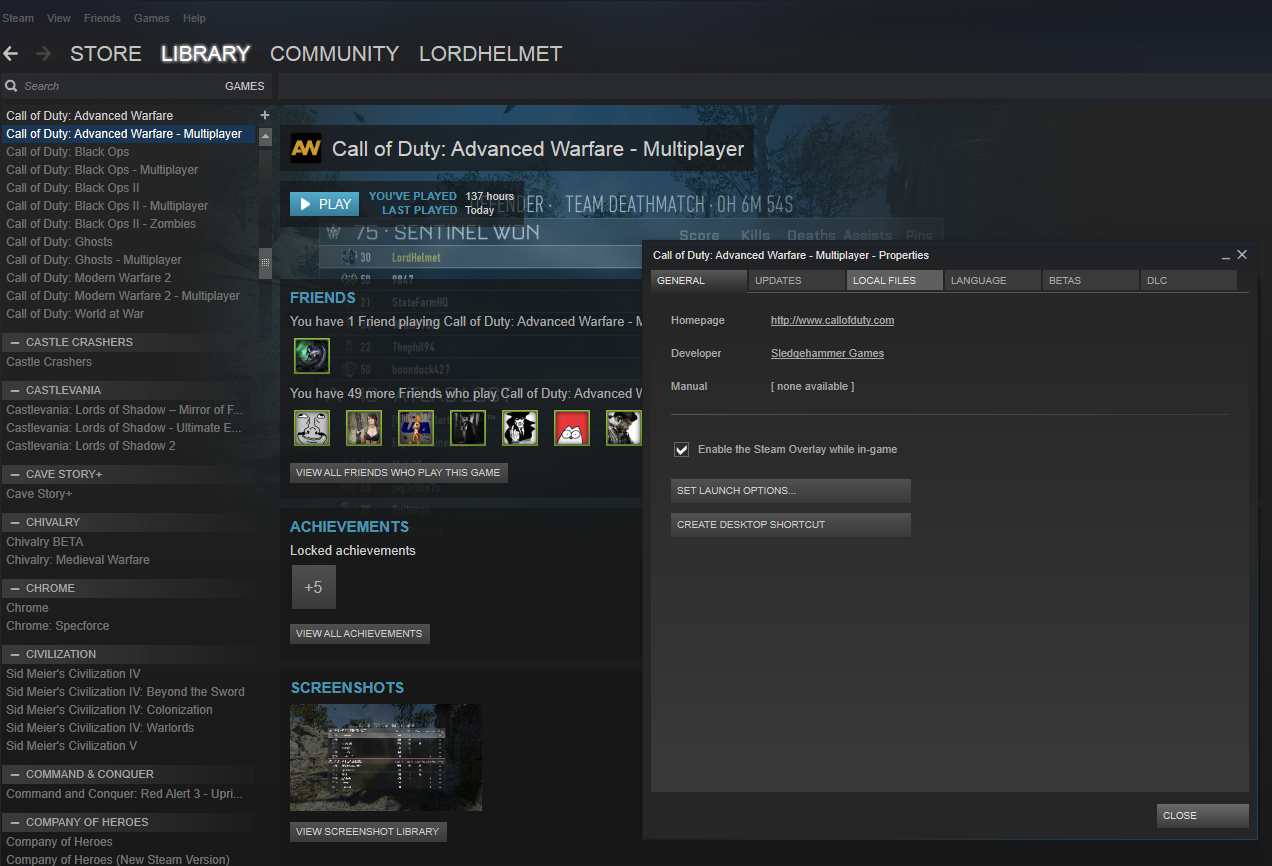Select Chrome: Specforce
The image size is (1272, 866).
click(58, 626)
